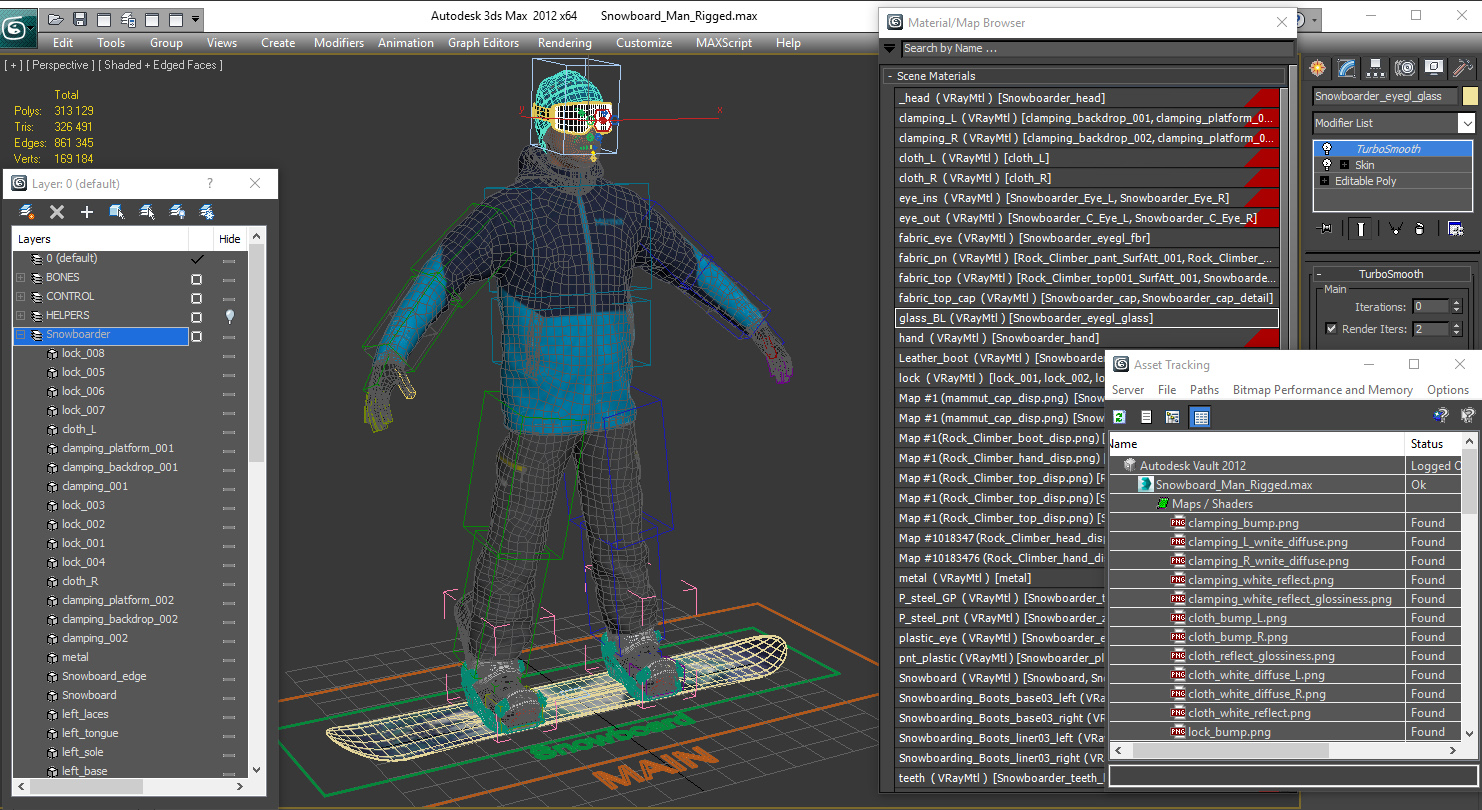Click Make Unique icon below modifier stack
This screenshot has height=810, width=1482.
(1395, 229)
